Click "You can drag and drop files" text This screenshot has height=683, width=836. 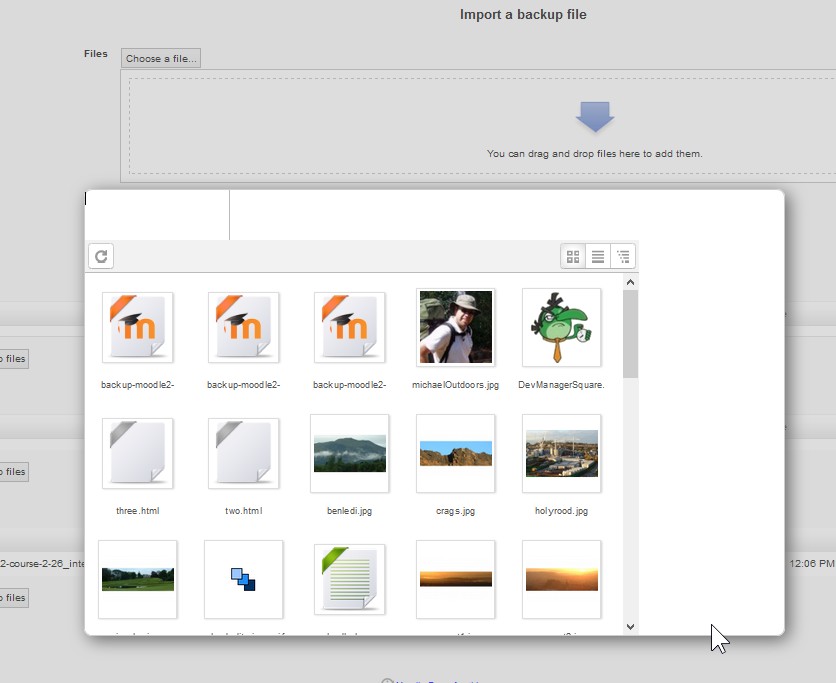(594, 154)
